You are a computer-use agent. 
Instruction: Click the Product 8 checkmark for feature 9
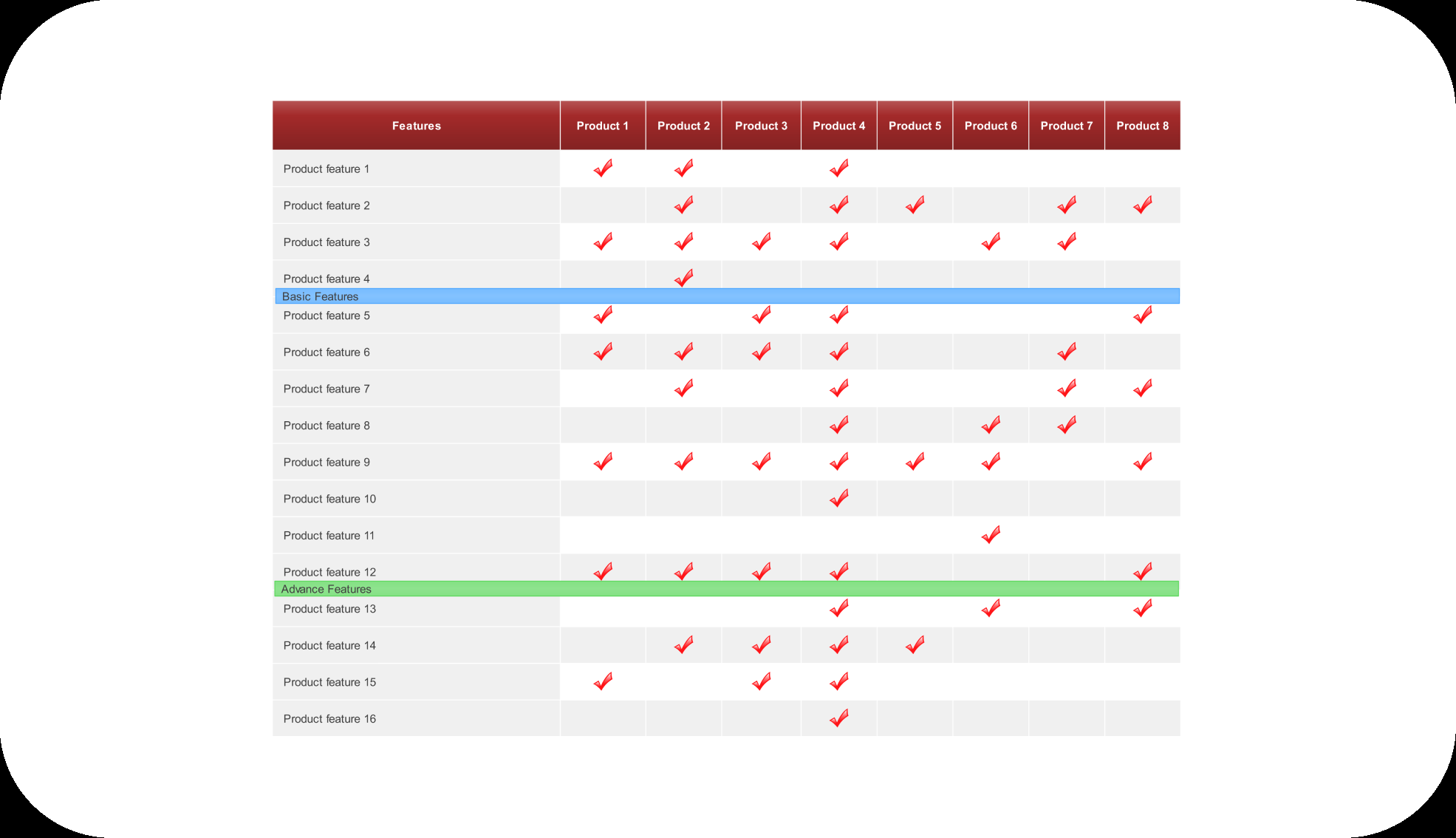1142,462
